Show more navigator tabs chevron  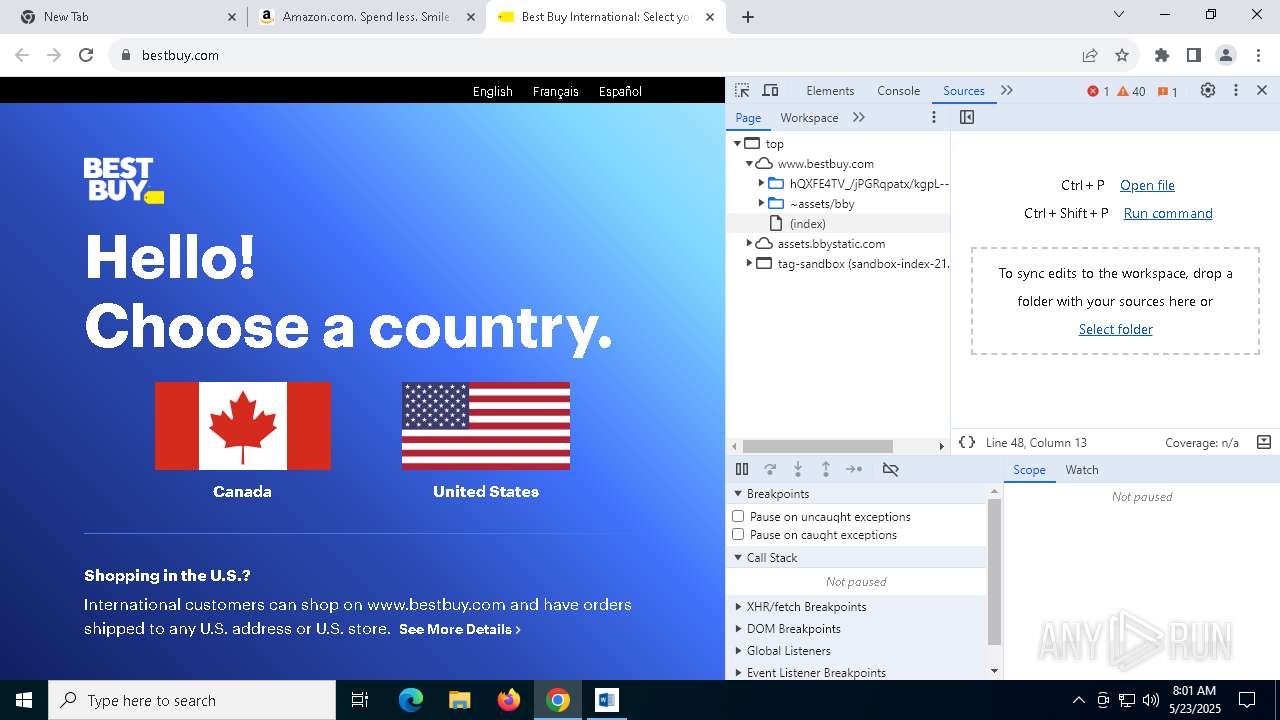click(859, 117)
